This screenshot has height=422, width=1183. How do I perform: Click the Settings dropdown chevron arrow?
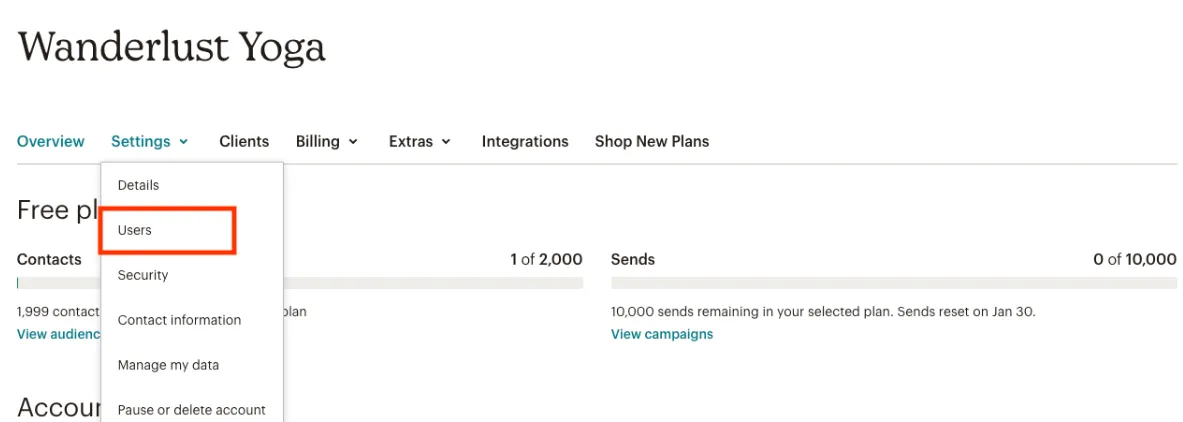184,142
